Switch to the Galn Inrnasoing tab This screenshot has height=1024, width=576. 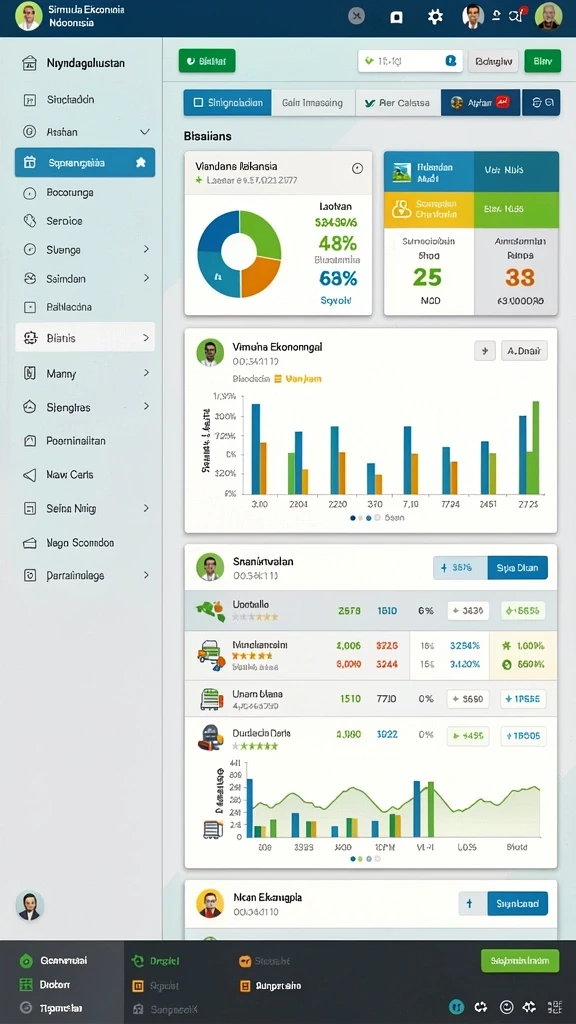312,103
